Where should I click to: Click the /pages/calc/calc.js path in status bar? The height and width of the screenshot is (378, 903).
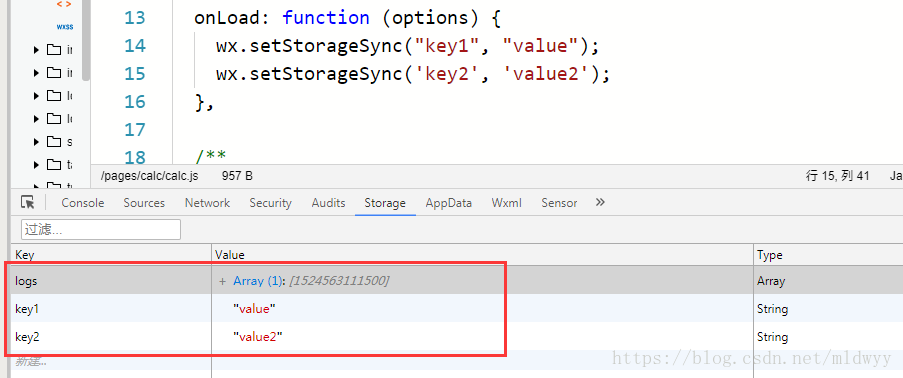(x=149, y=176)
